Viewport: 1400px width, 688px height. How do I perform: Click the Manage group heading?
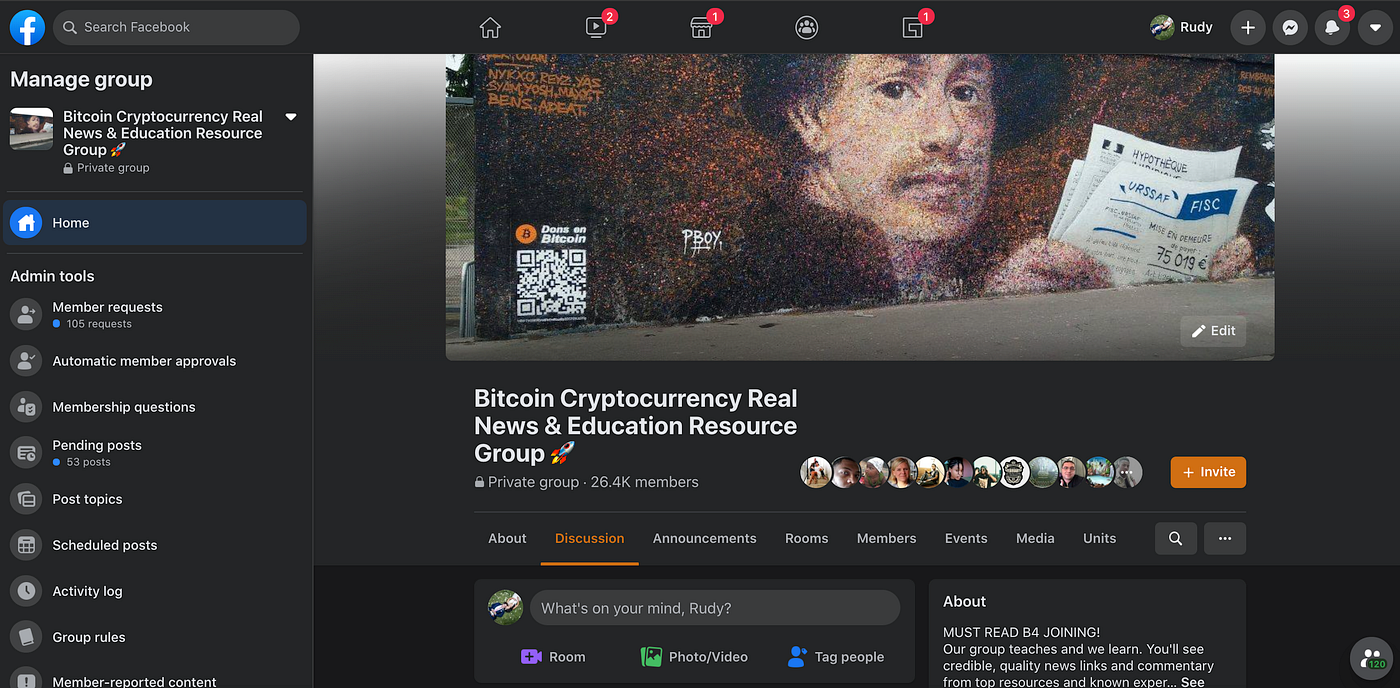pos(81,79)
